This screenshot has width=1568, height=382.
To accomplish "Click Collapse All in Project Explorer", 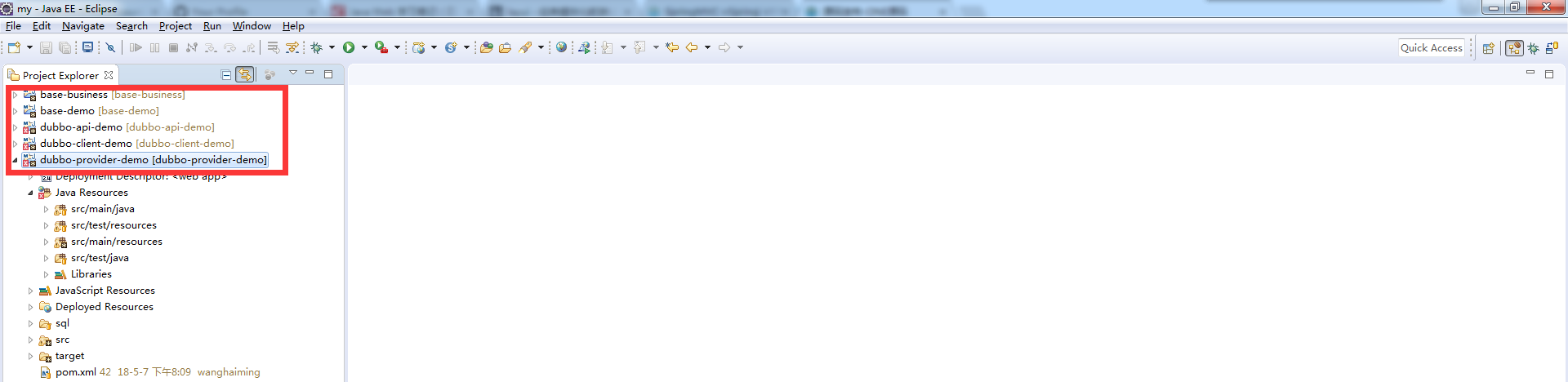I will tap(226, 75).
